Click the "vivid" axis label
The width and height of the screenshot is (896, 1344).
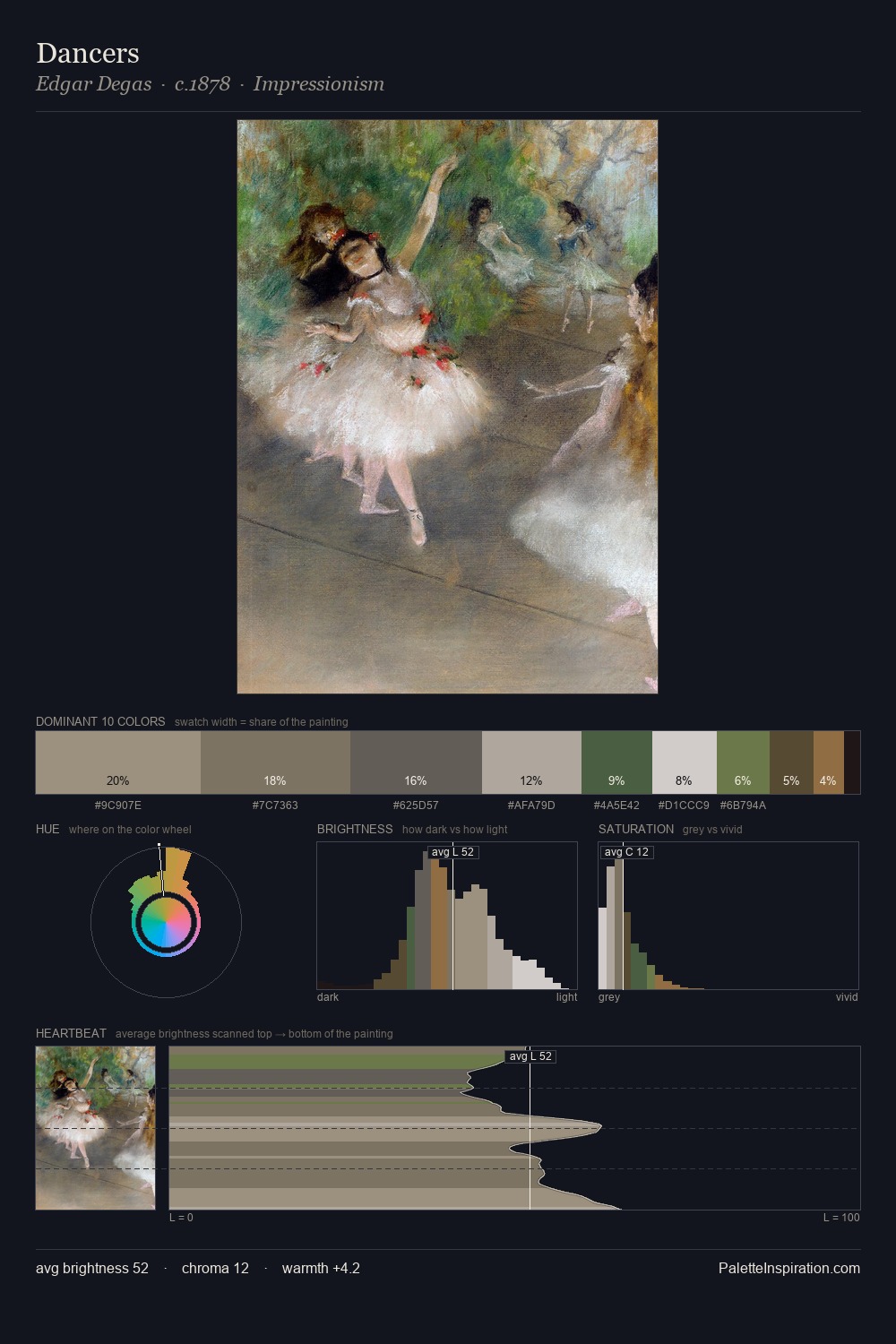[847, 997]
